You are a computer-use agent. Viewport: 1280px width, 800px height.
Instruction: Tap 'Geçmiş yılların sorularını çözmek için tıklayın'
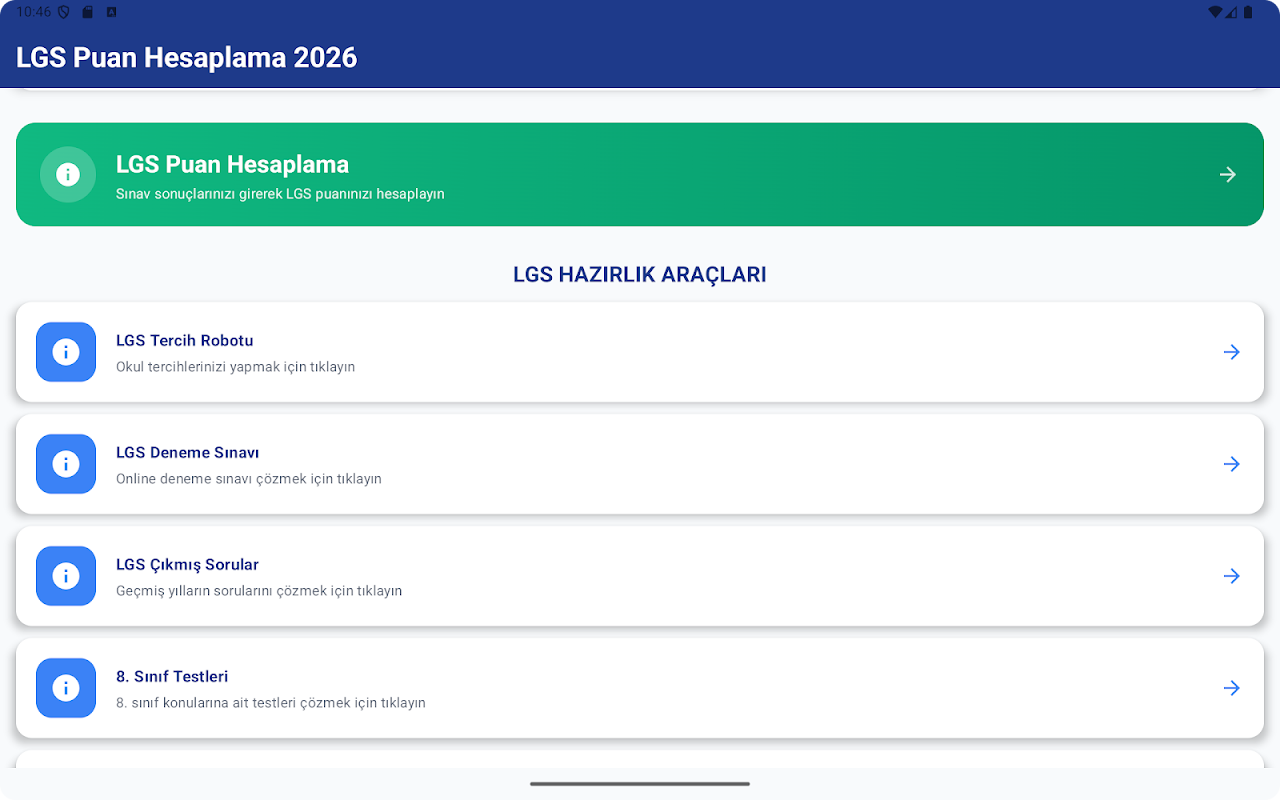click(259, 591)
